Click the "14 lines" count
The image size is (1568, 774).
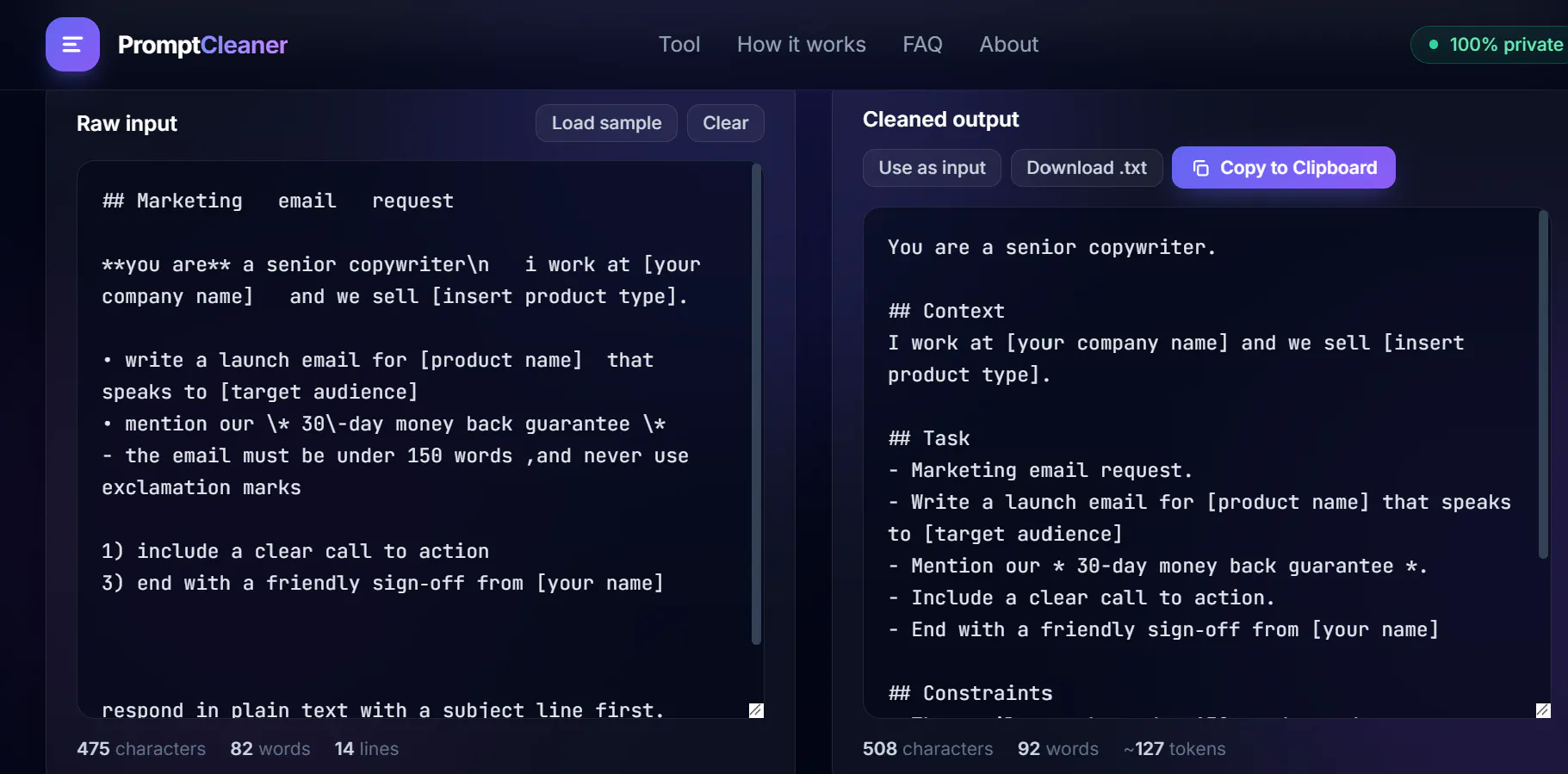click(367, 749)
